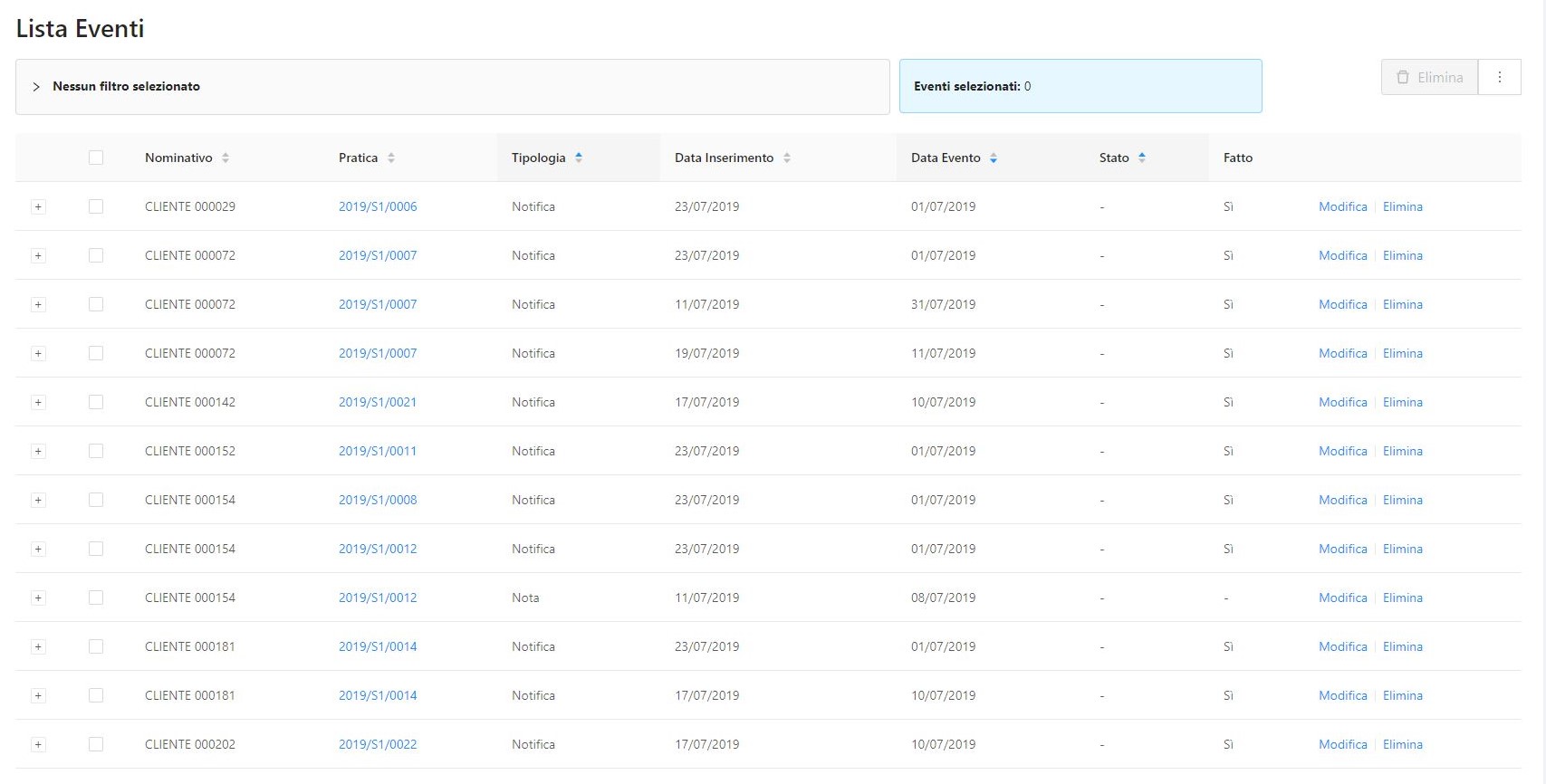Image resolution: width=1546 pixels, height=784 pixels.
Task: Select the CLIENTE 000029 row checkbox
Action: (x=96, y=206)
